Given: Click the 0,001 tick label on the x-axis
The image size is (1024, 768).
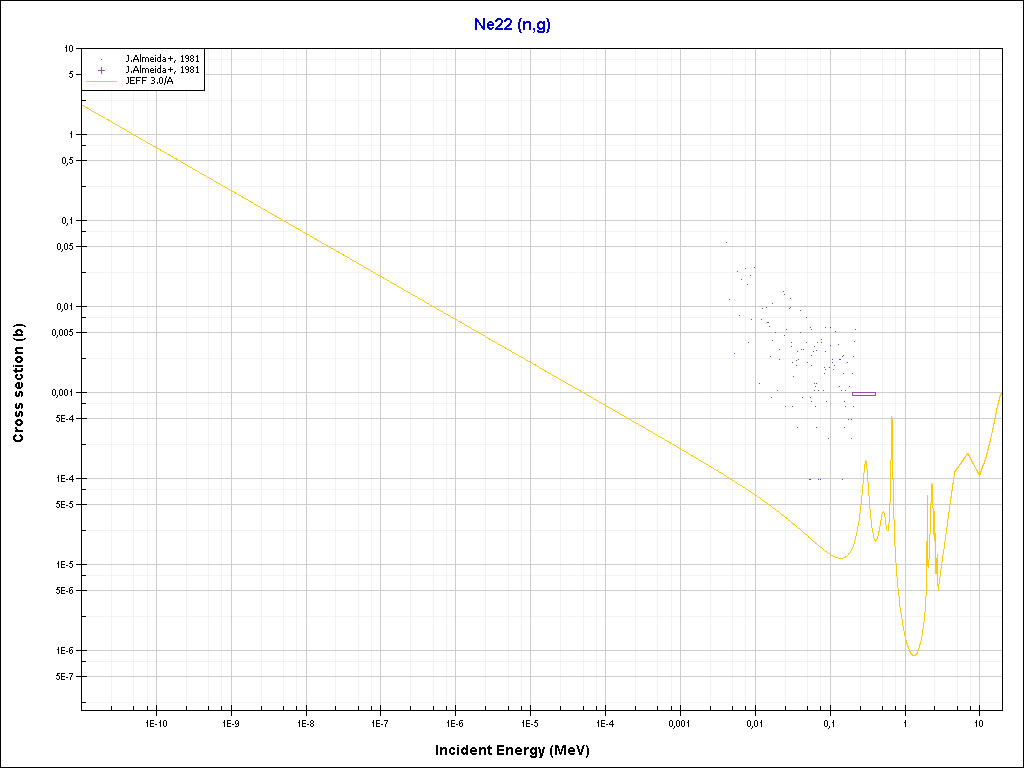Looking at the screenshot, I should tap(680, 722).
